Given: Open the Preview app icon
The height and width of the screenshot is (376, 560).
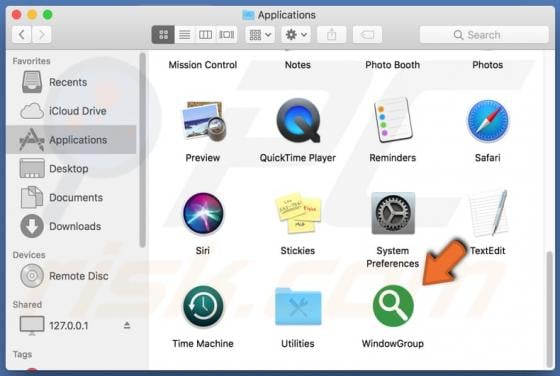Looking at the screenshot, I should (x=204, y=121).
